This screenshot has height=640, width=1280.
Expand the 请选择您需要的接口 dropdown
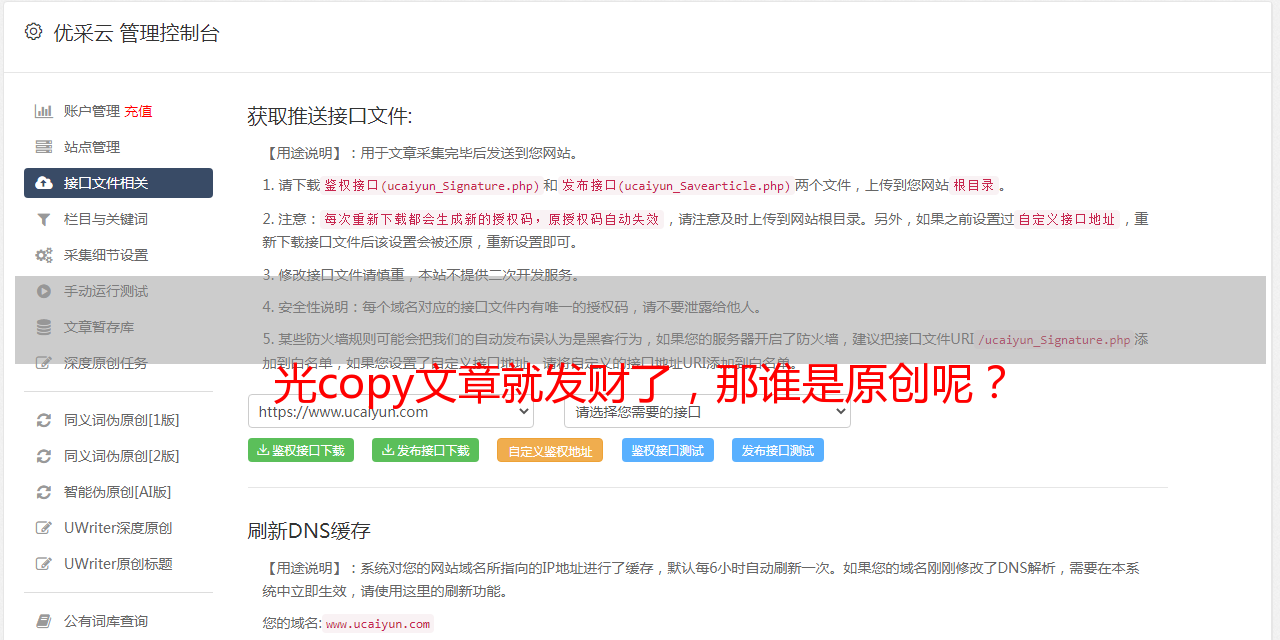click(707, 411)
